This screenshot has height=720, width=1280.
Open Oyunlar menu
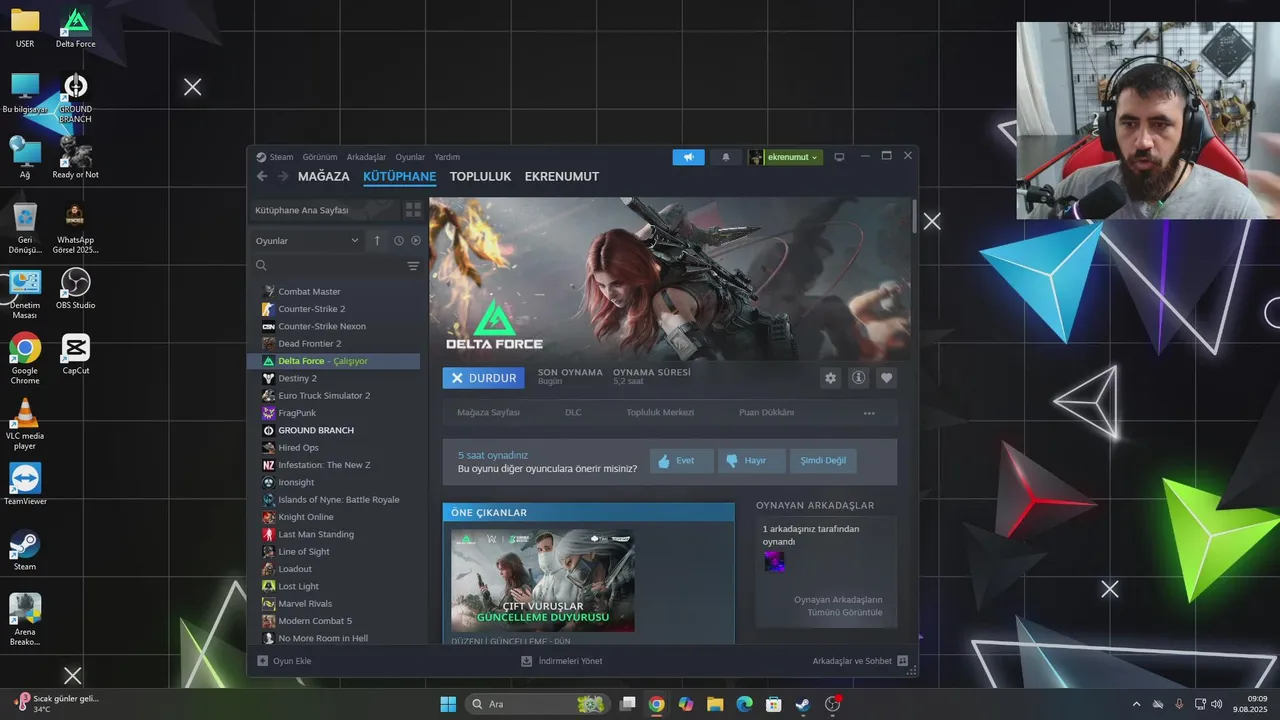point(410,157)
